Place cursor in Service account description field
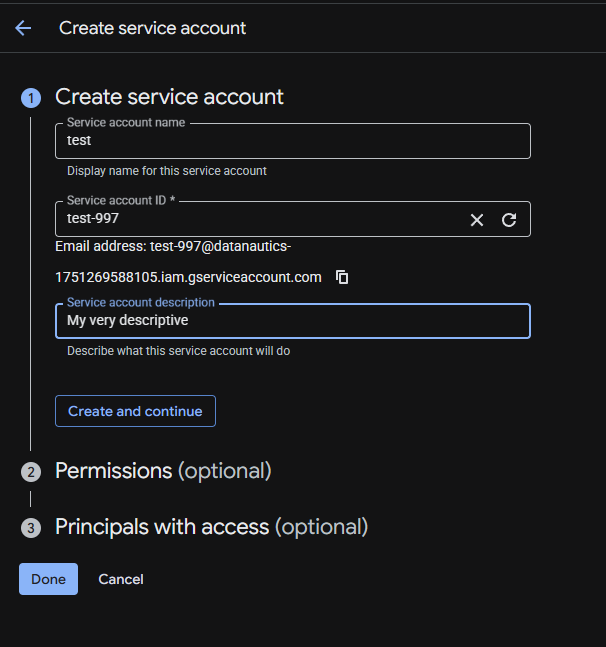606x647 pixels. (292, 321)
